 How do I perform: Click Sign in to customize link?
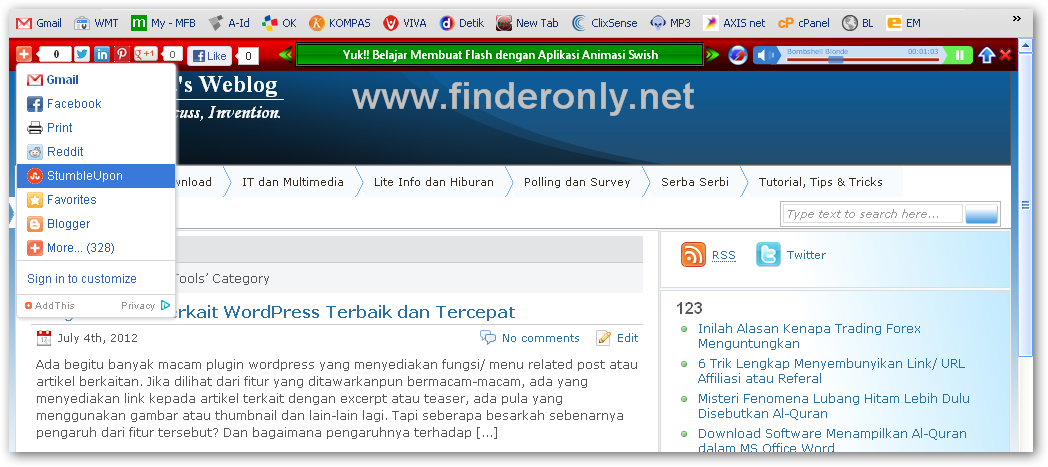coord(82,279)
